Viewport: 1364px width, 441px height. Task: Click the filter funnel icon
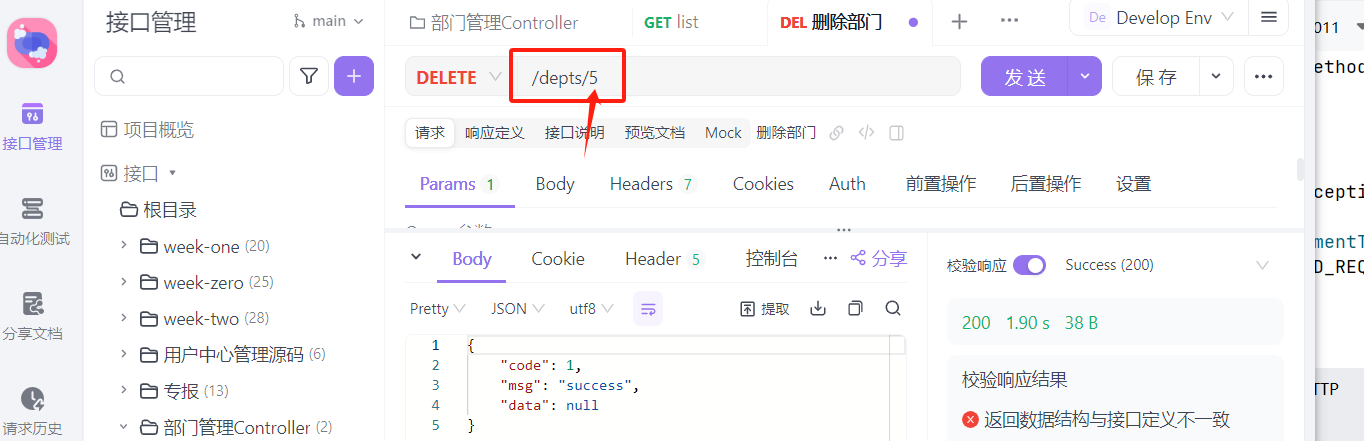pos(309,76)
